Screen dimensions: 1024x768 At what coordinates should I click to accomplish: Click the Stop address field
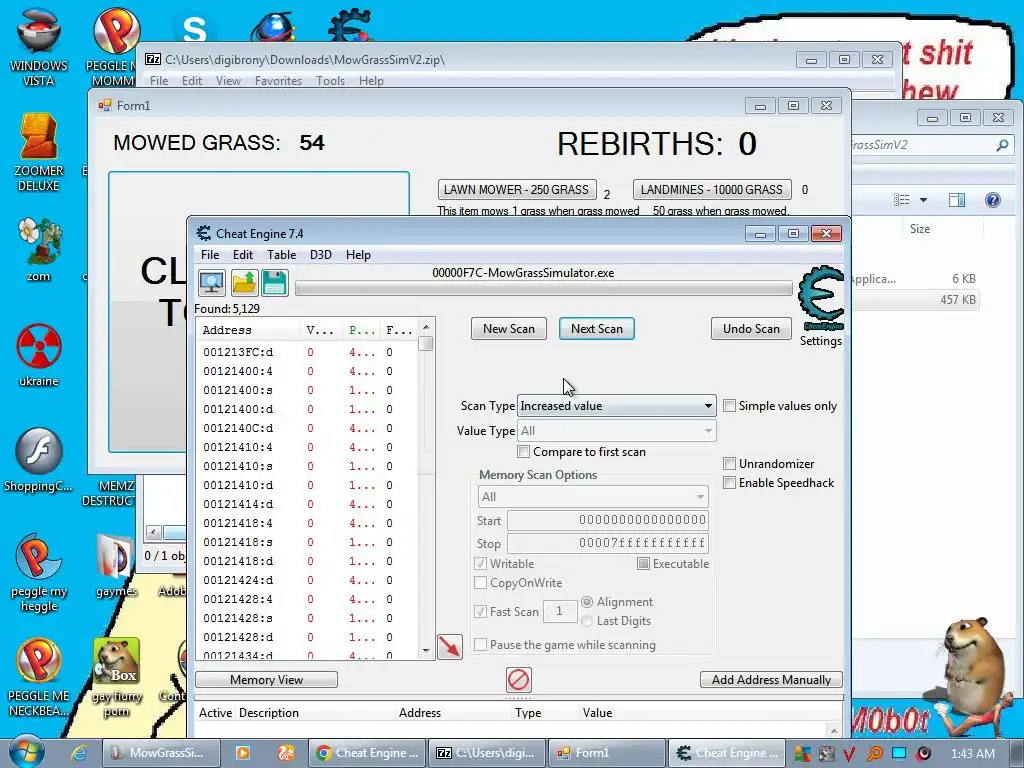pos(608,543)
